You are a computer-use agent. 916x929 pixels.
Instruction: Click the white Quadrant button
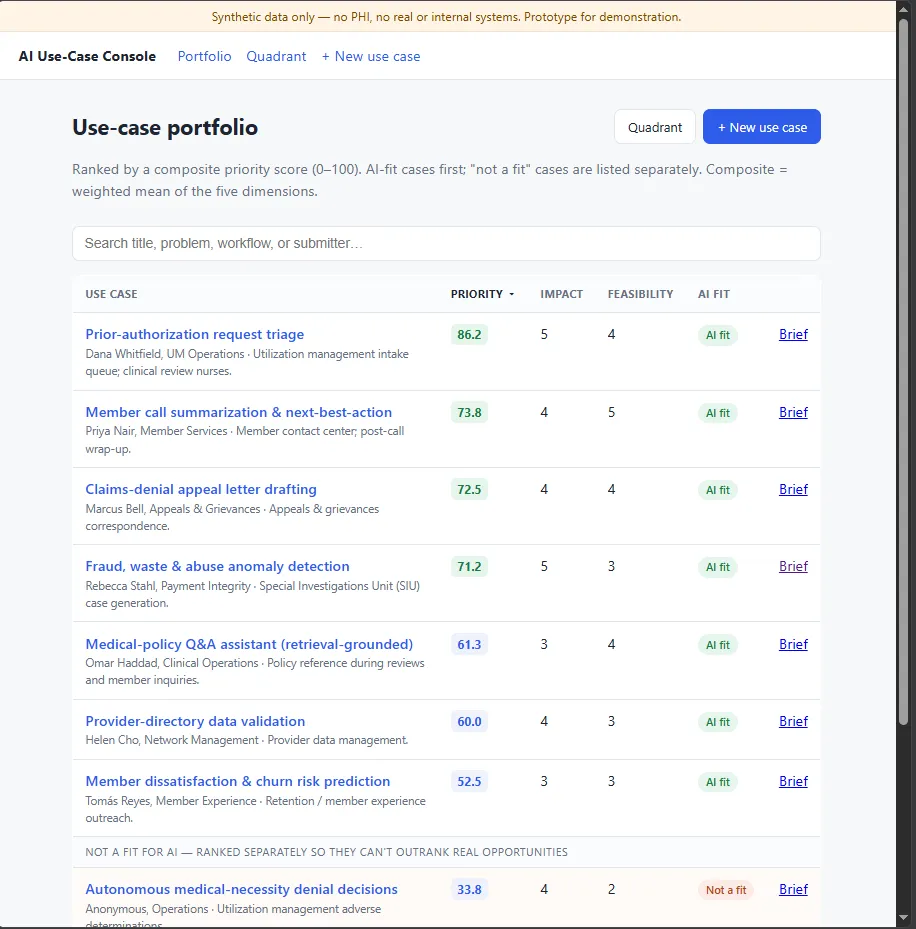coord(655,127)
